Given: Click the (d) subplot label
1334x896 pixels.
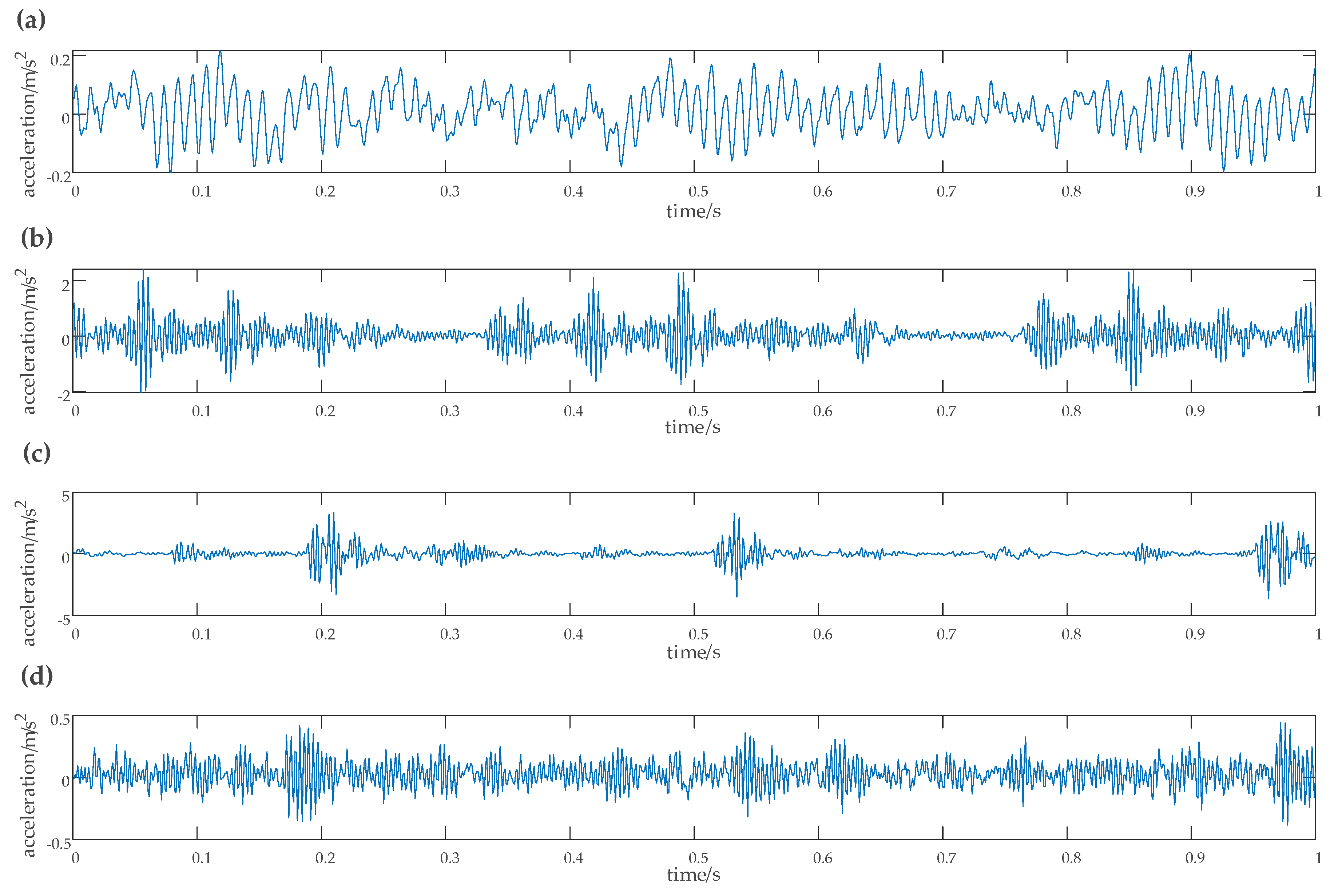Looking at the screenshot, I should click(x=36, y=676).
